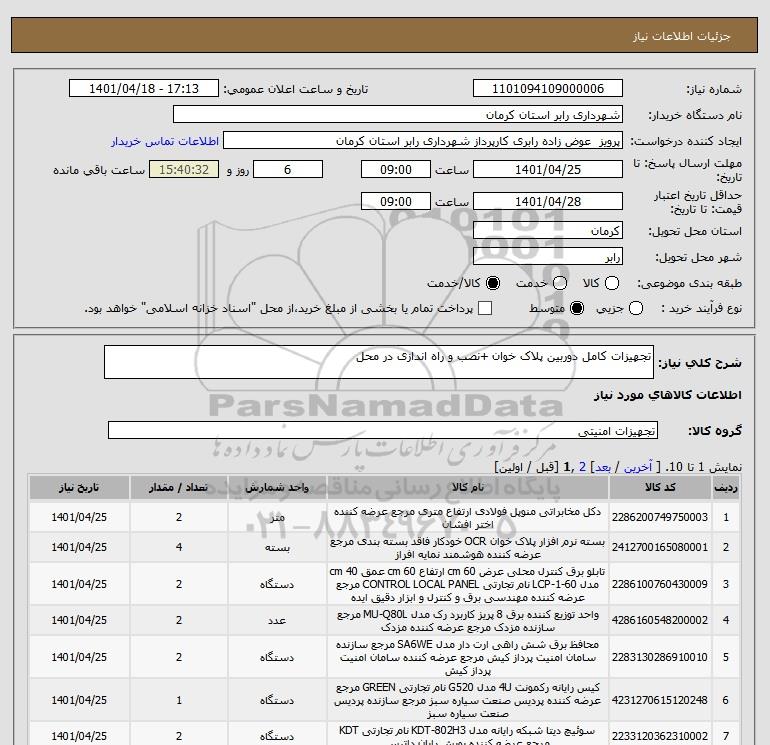Toggle the اسناد خزانه اسلامی payment checkbox

(485, 308)
